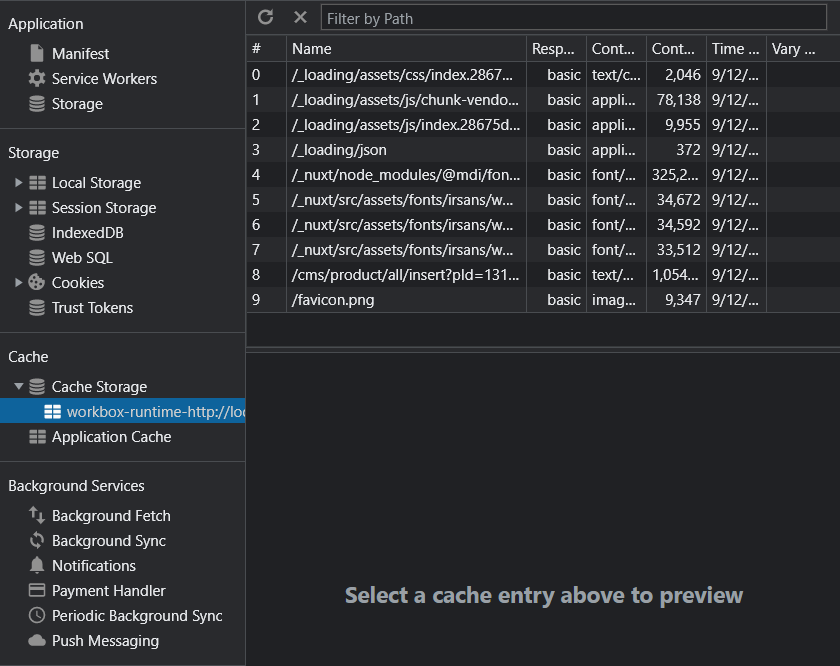
Task: Click Periodic Background Sync clock icon
Action: coord(37,616)
